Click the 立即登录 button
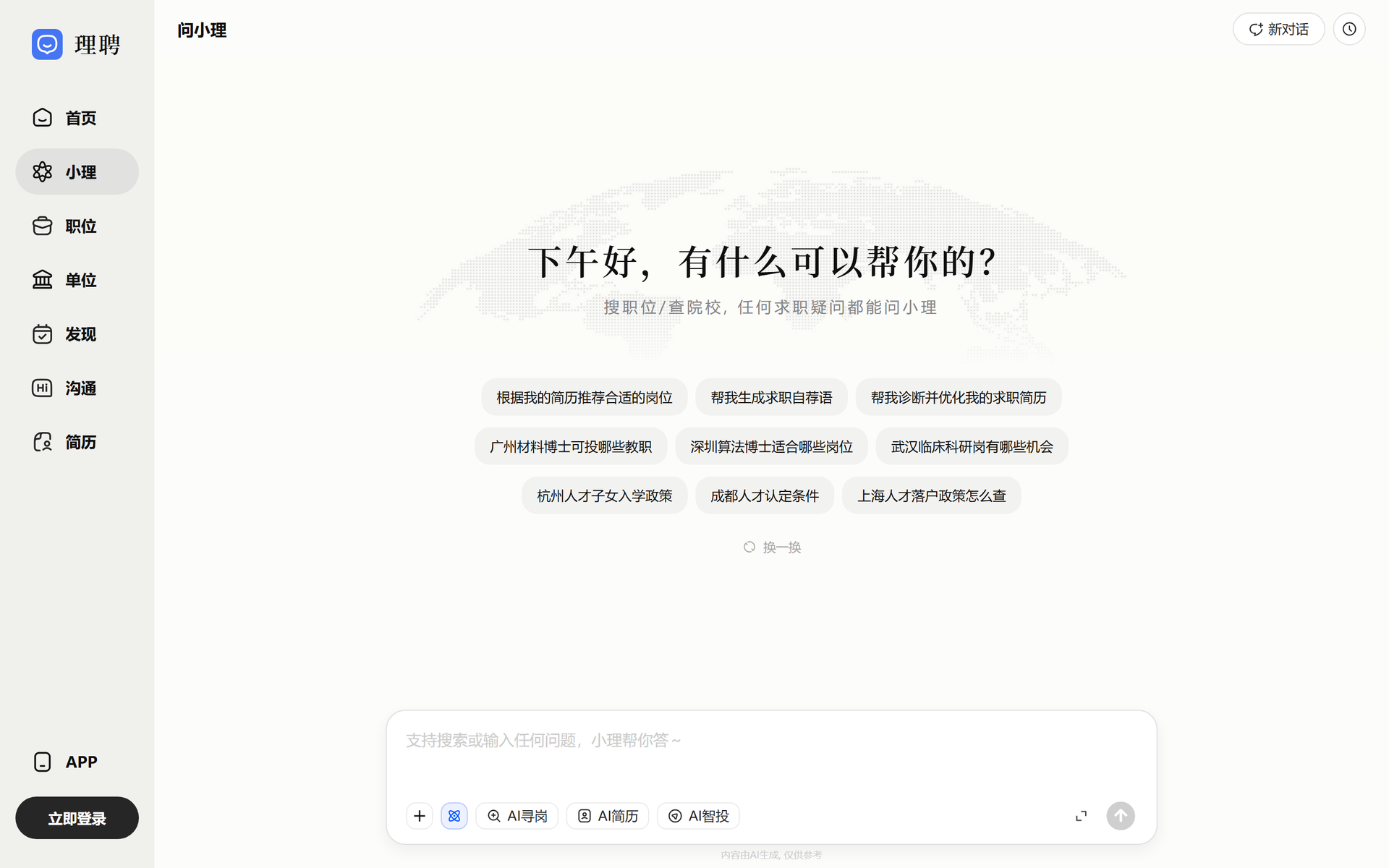The image size is (1389, 868). (x=77, y=818)
